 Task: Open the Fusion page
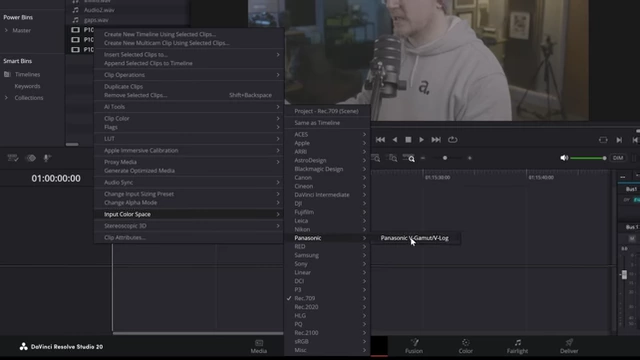tap(414, 346)
